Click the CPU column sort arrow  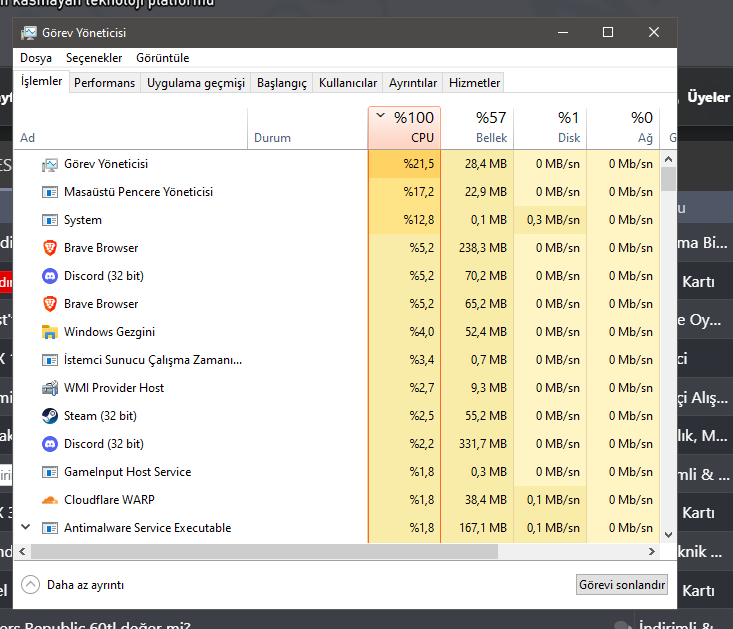[381, 115]
